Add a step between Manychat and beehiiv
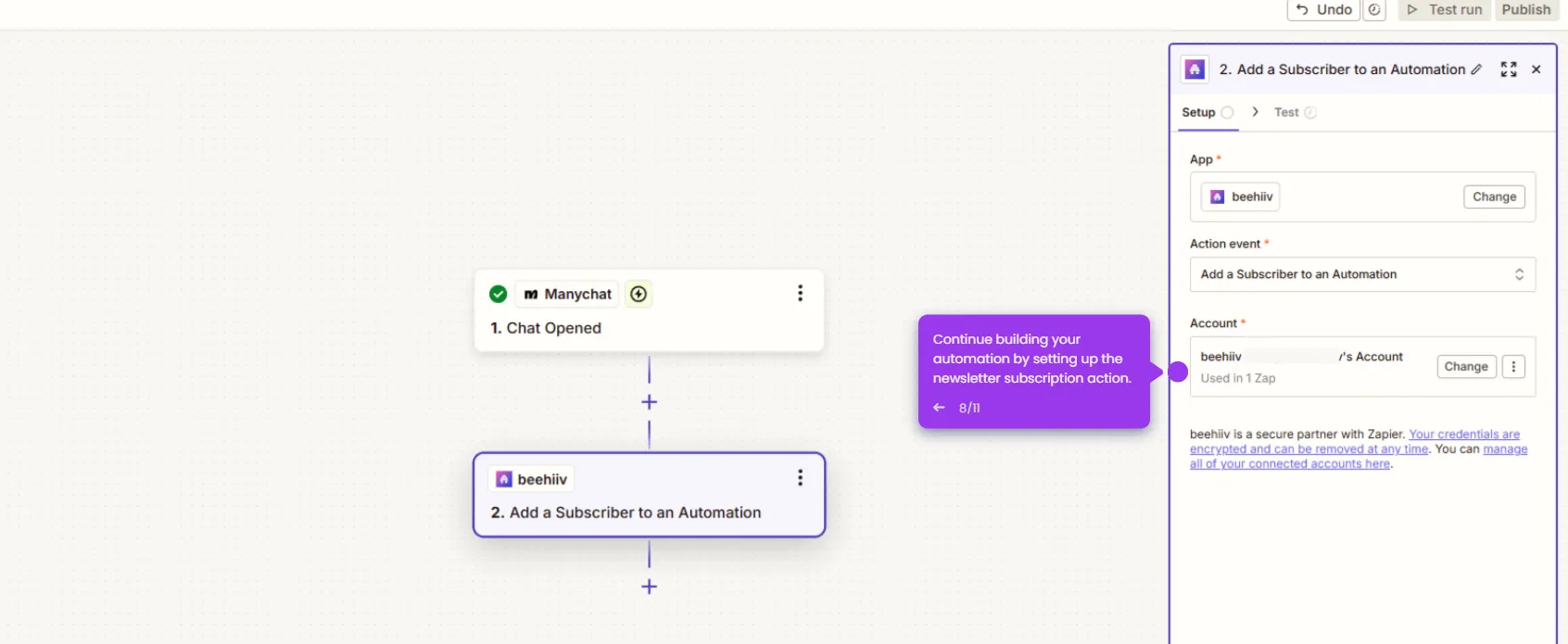Viewport: 1568px width, 644px height. coord(650,402)
